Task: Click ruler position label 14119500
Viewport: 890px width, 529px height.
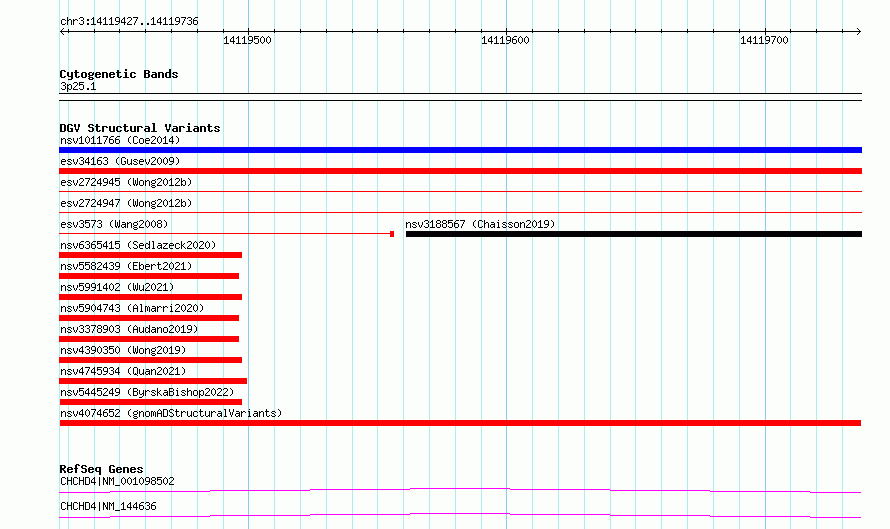Action: coord(247,40)
